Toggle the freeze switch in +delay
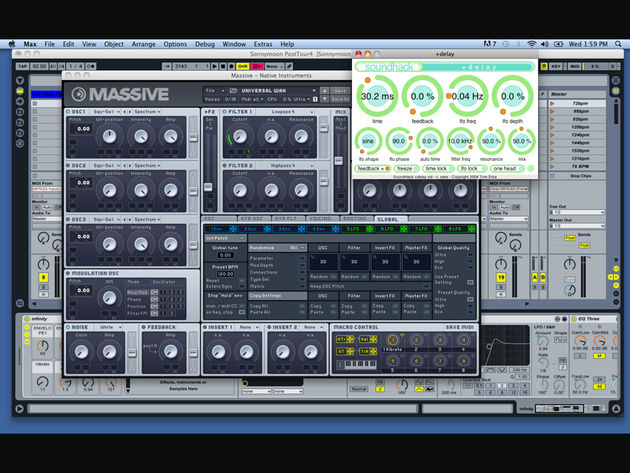 [407, 168]
